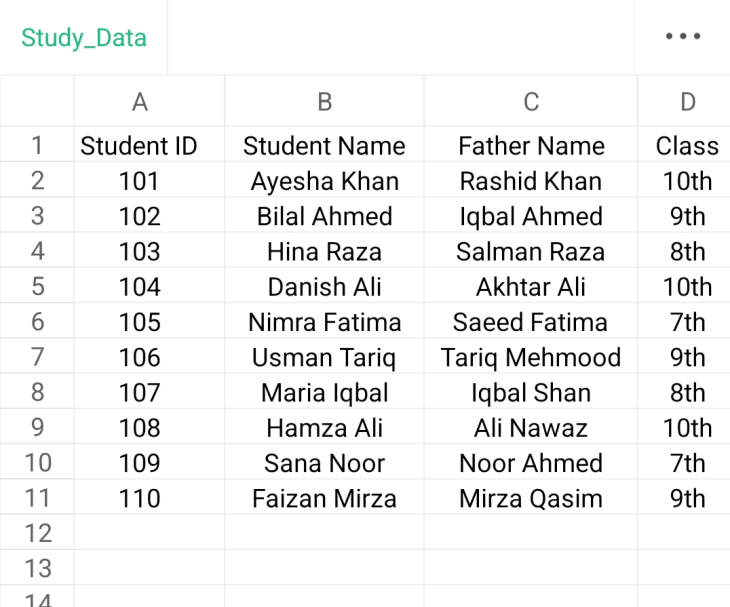This screenshot has width=730, height=607.
Task: Click the Faizan Mirza cell
Action: click(324, 498)
